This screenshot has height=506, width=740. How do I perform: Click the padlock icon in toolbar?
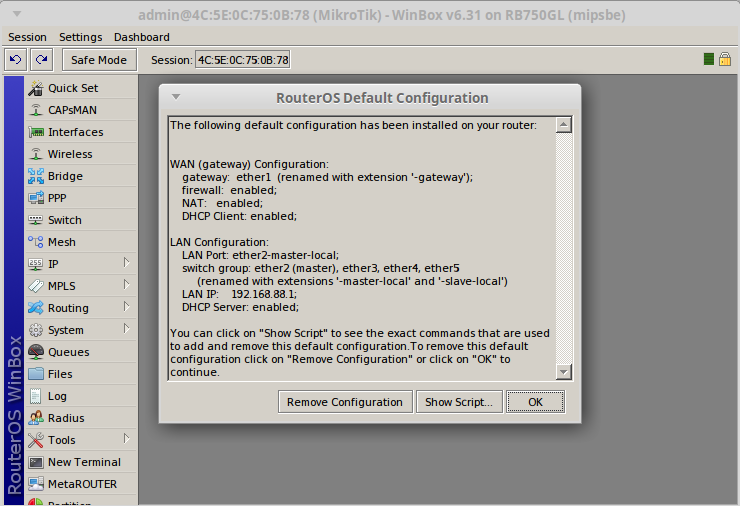tap(725, 59)
